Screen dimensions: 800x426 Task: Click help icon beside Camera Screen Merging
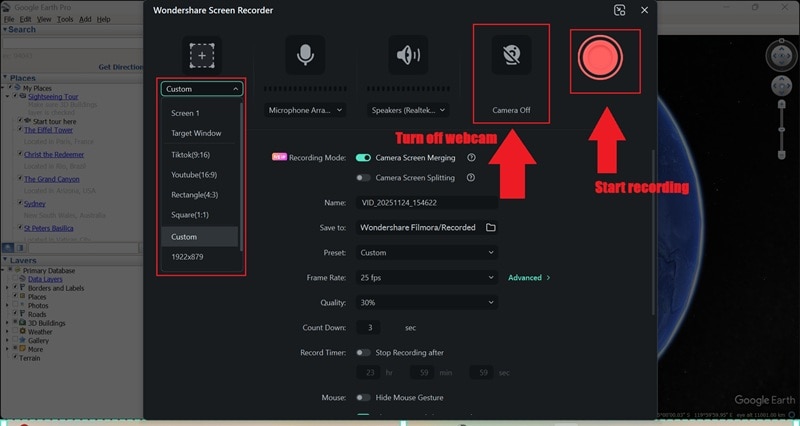click(471, 158)
